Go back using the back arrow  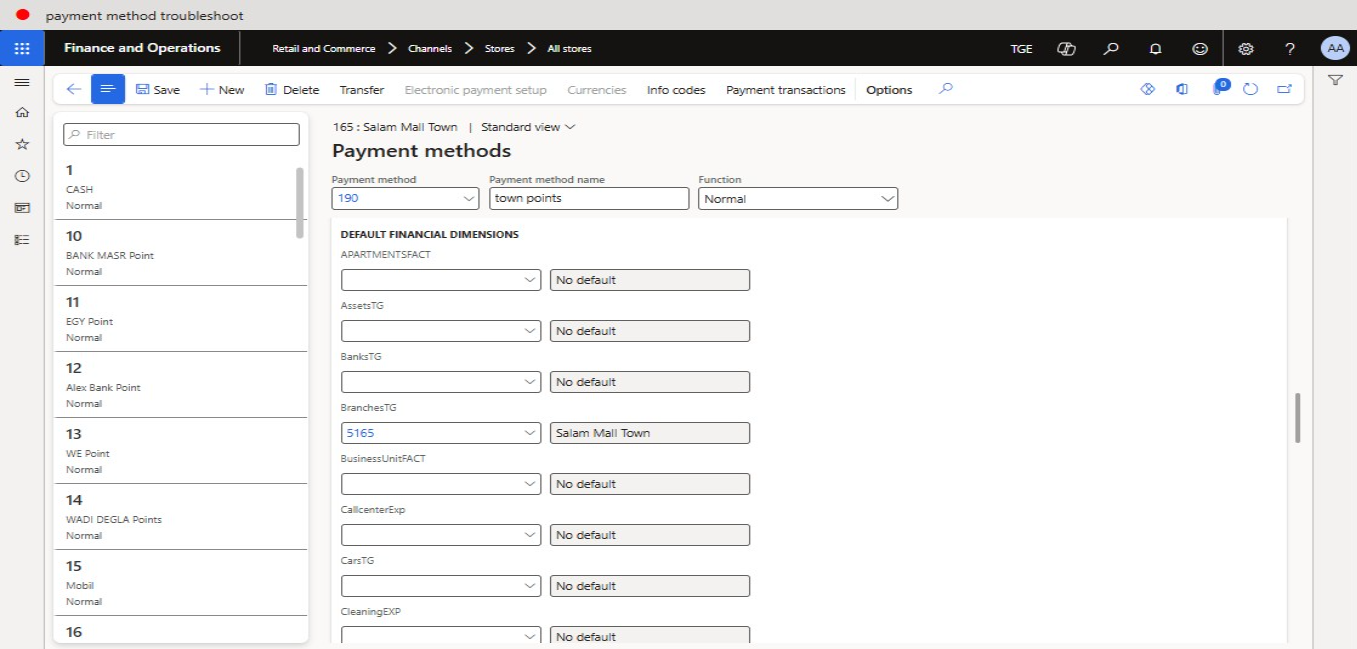point(73,89)
